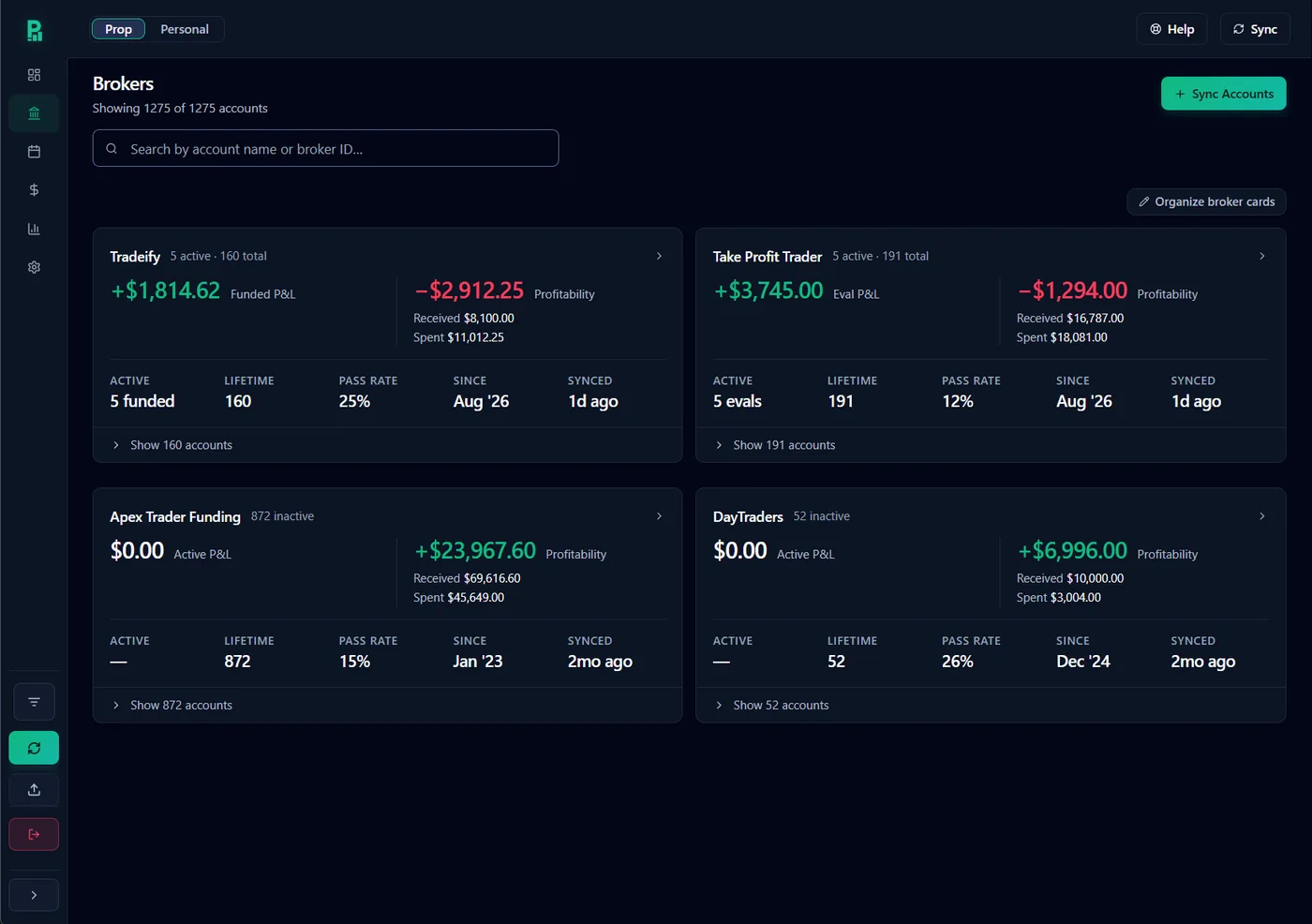The width and height of the screenshot is (1312, 924).
Task: Click the 5 evals active value
Action: (x=738, y=401)
